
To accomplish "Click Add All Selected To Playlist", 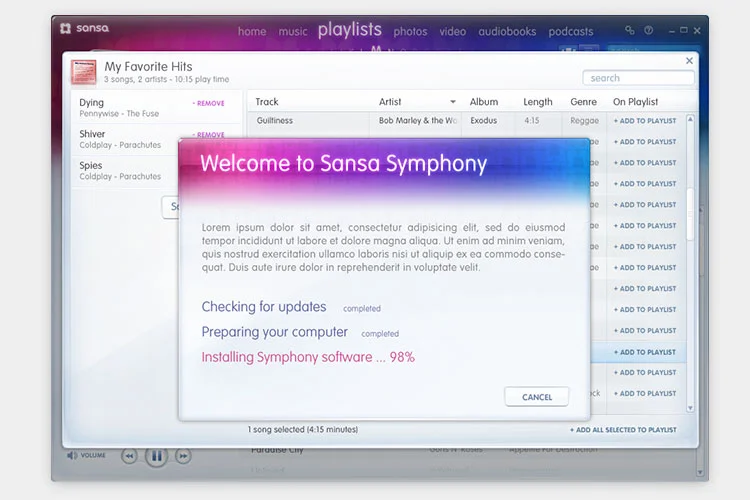I will [623, 430].
